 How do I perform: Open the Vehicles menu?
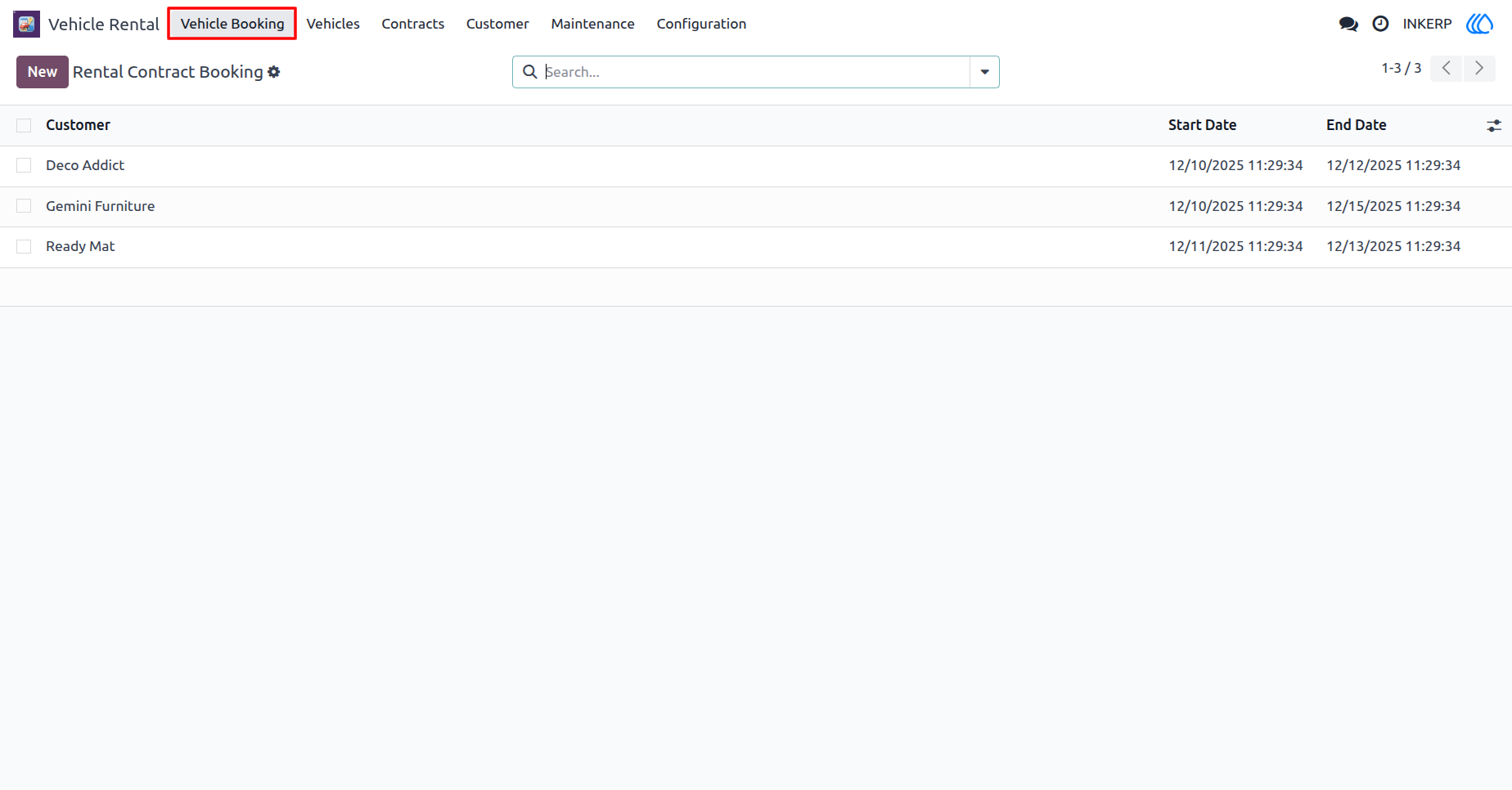pos(333,24)
